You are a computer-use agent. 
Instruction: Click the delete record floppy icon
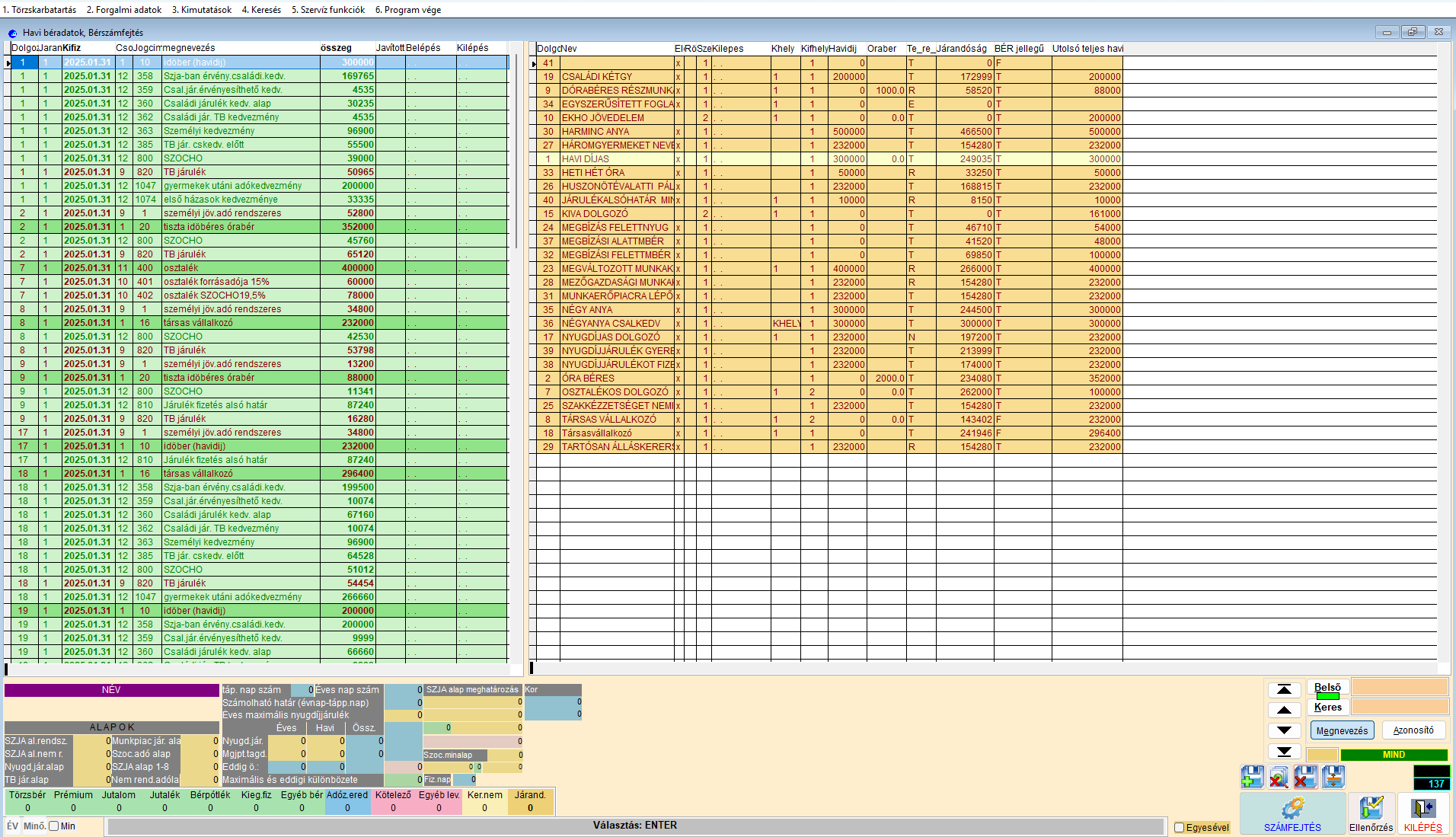1305,777
